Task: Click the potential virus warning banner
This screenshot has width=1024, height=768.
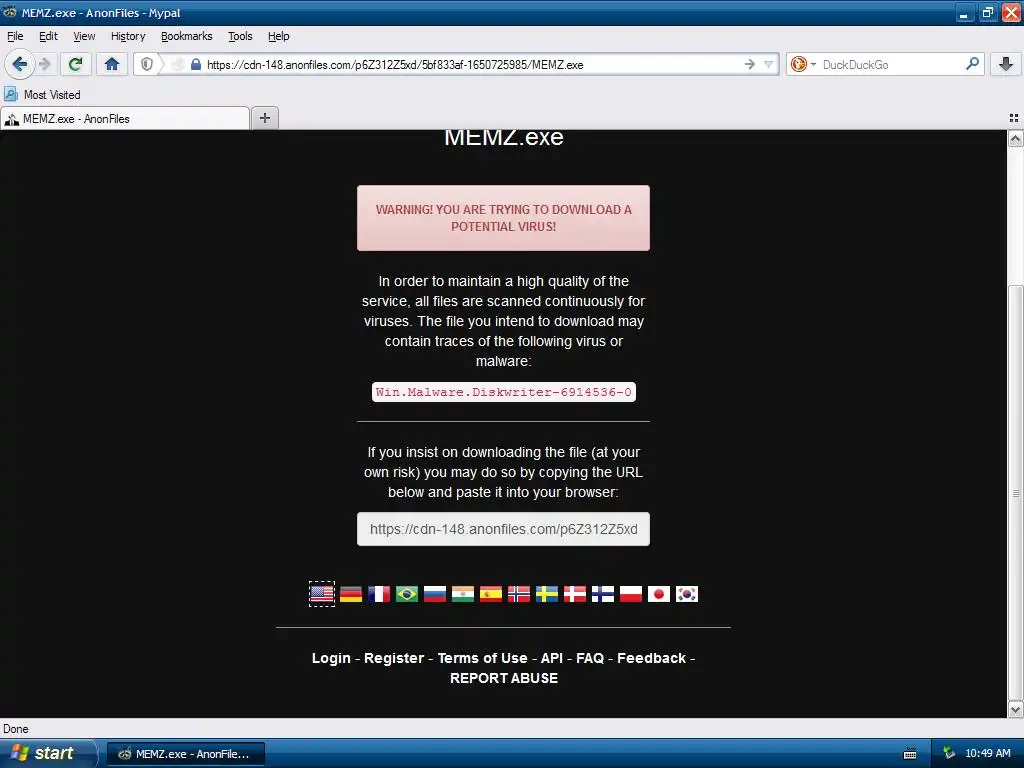Action: (504, 218)
